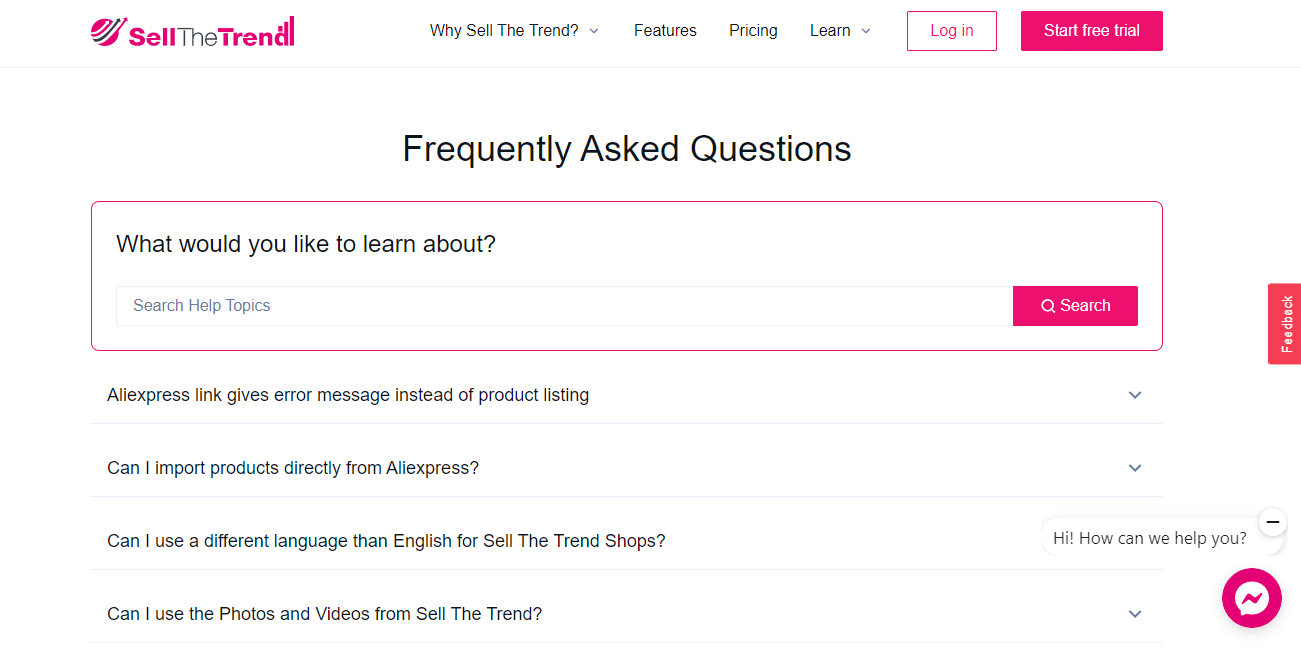
Task: Open the Learn dropdown menu
Action: [x=840, y=31]
